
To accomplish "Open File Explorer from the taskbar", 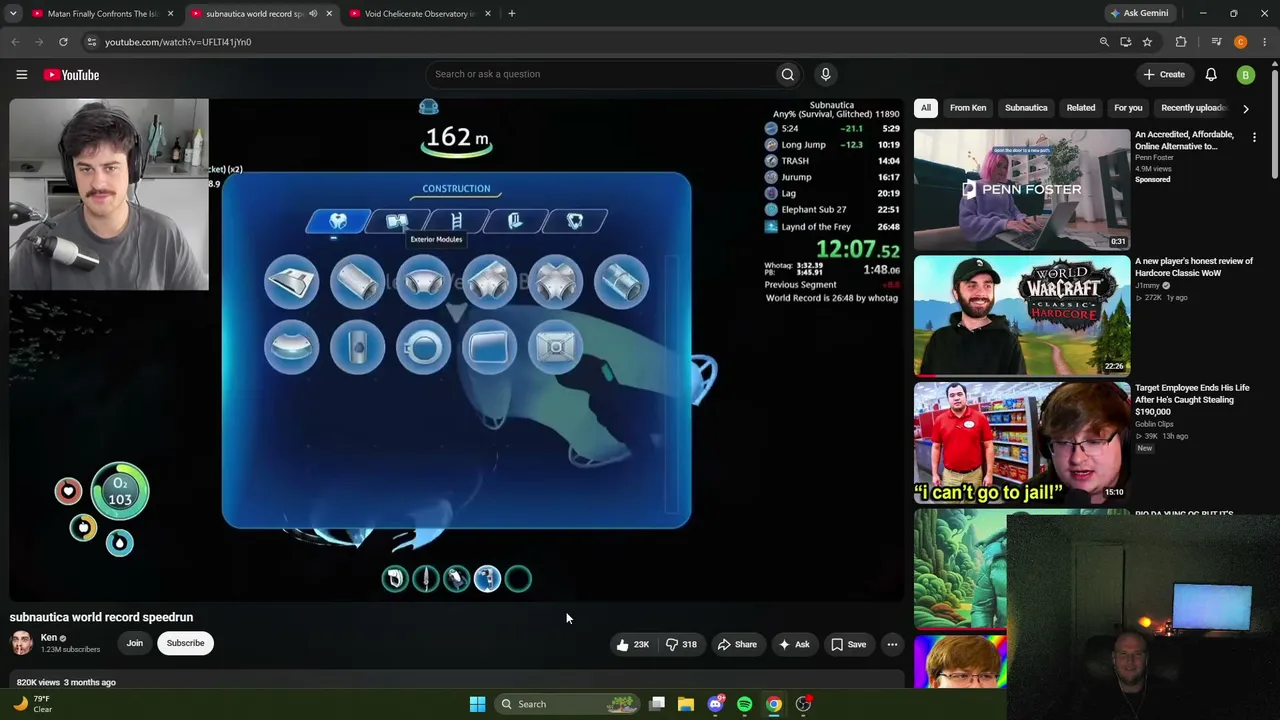I will (x=686, y=704).
